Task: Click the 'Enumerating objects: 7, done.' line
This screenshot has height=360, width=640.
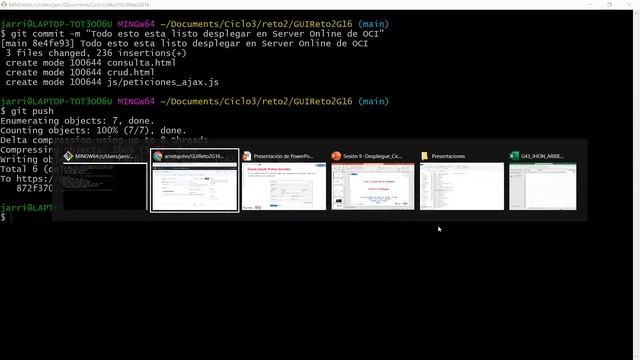Action: (78, 121)
